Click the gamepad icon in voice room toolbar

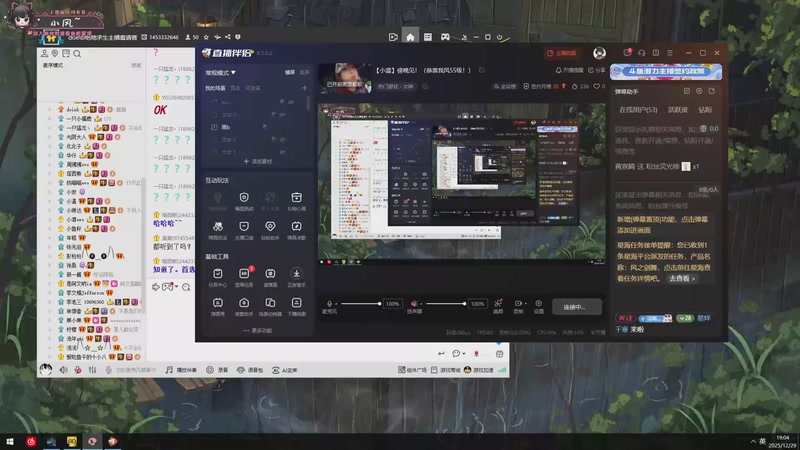tap(445, 37)
